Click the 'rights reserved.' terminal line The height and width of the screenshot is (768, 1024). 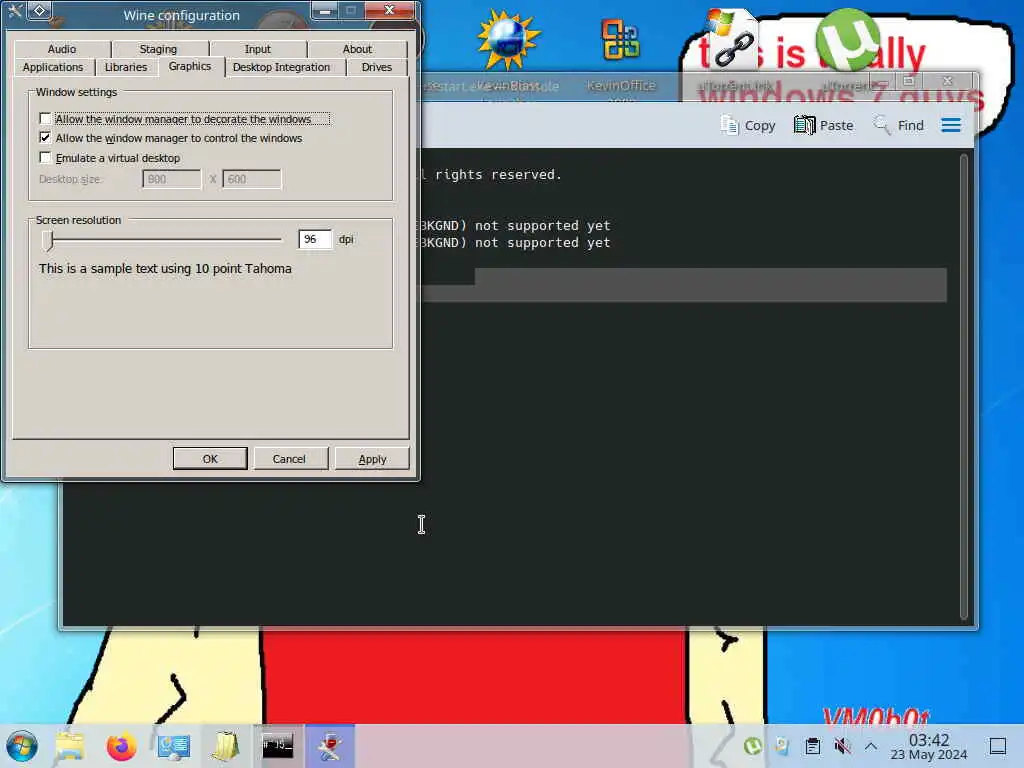tap(498, 174)
